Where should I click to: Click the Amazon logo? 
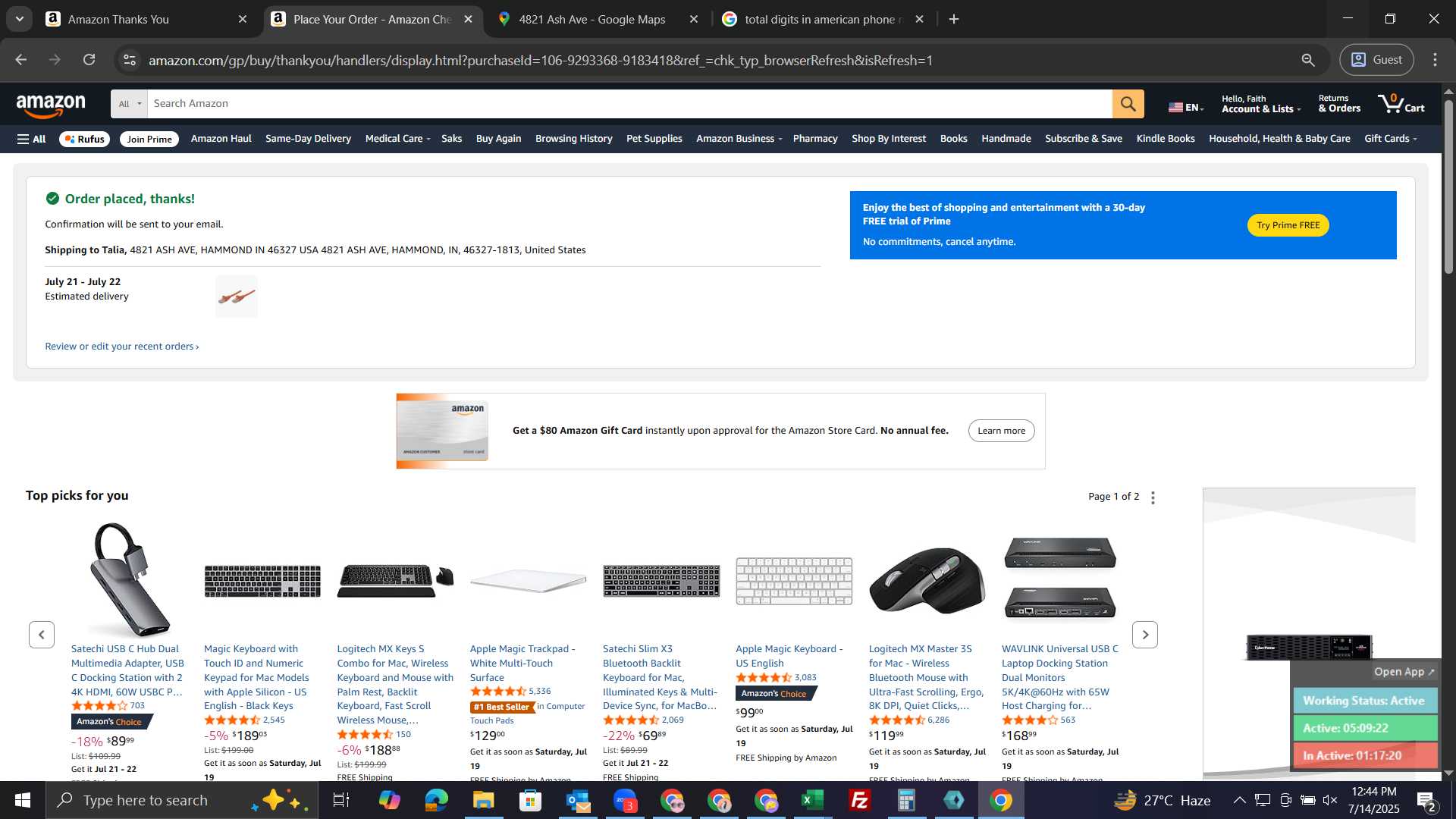pos(51,106)
